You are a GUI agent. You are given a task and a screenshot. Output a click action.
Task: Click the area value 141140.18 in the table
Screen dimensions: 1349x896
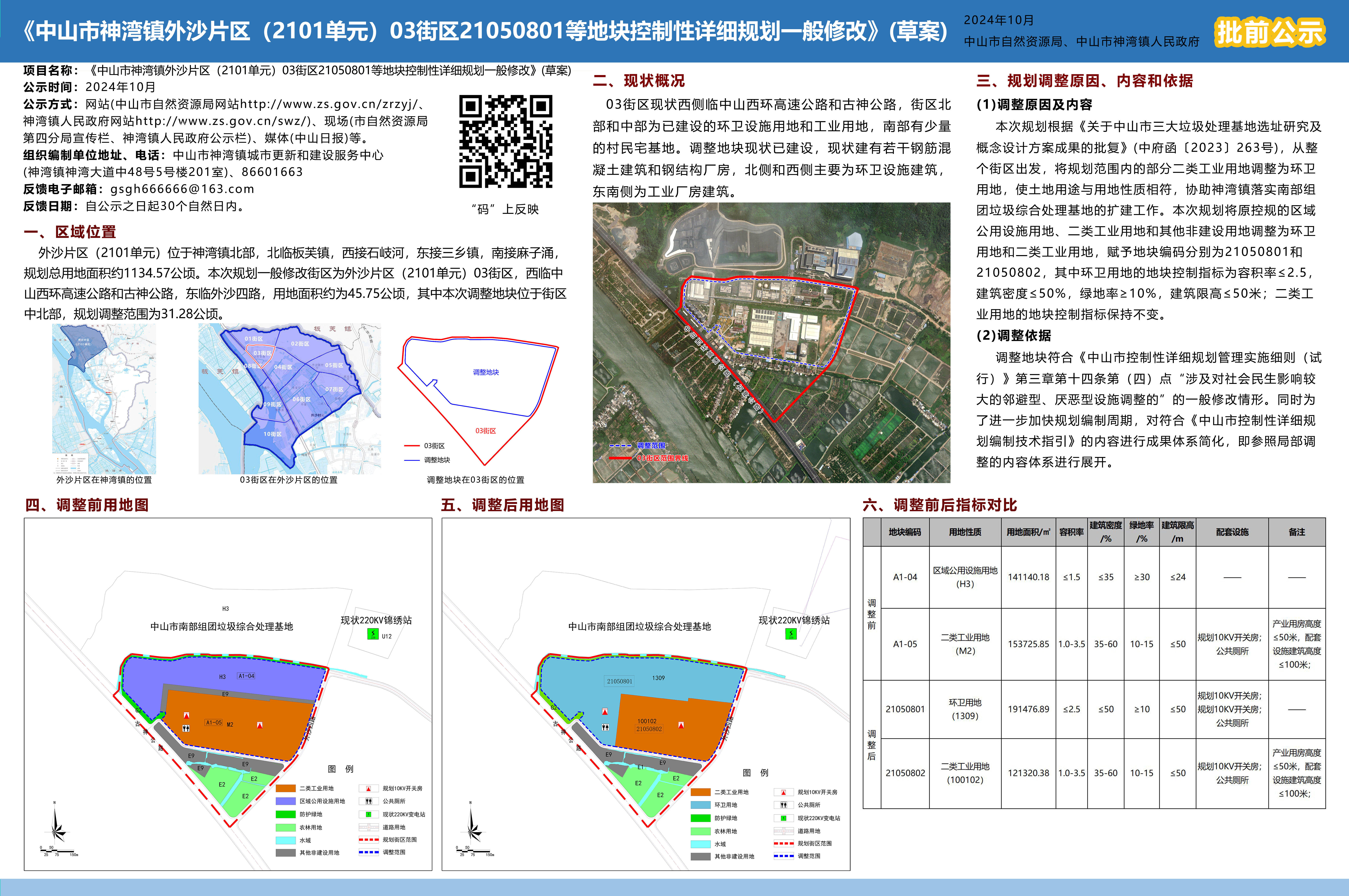[x=1028, y=577]
